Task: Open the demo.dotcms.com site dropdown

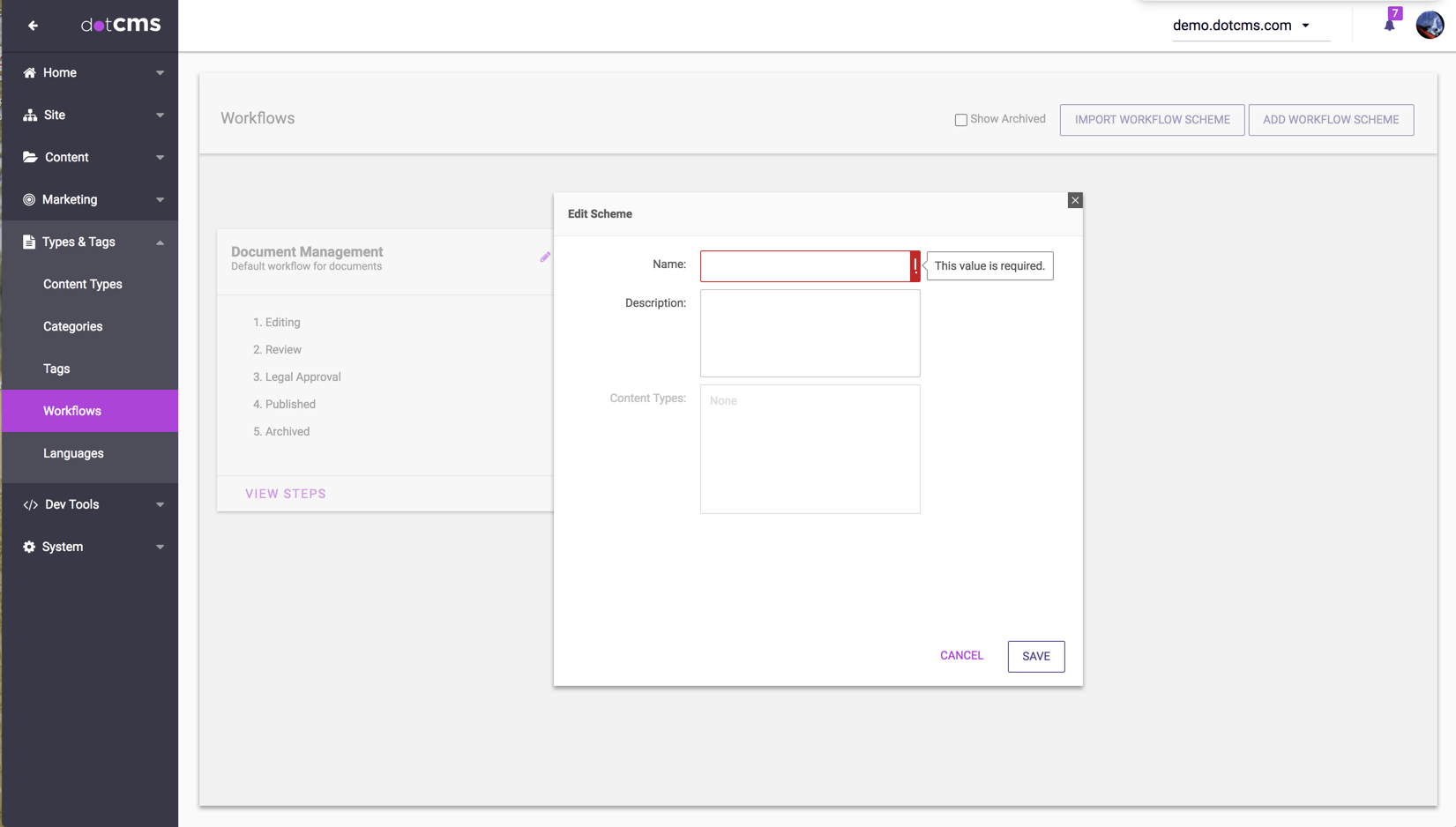Action: tap(1241, 26)
